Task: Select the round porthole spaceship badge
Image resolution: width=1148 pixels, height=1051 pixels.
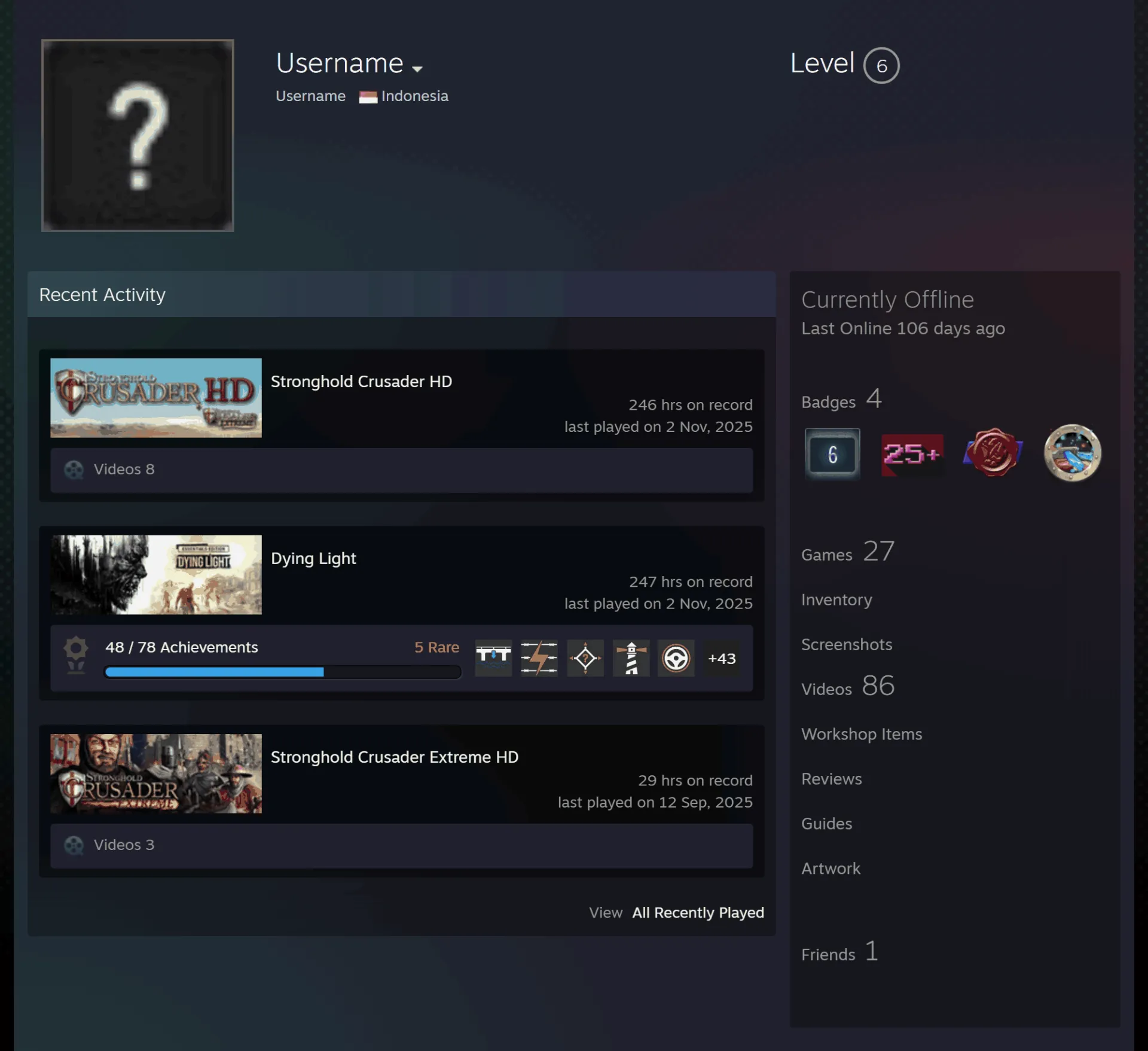Action: click(x=1072, y=453)
